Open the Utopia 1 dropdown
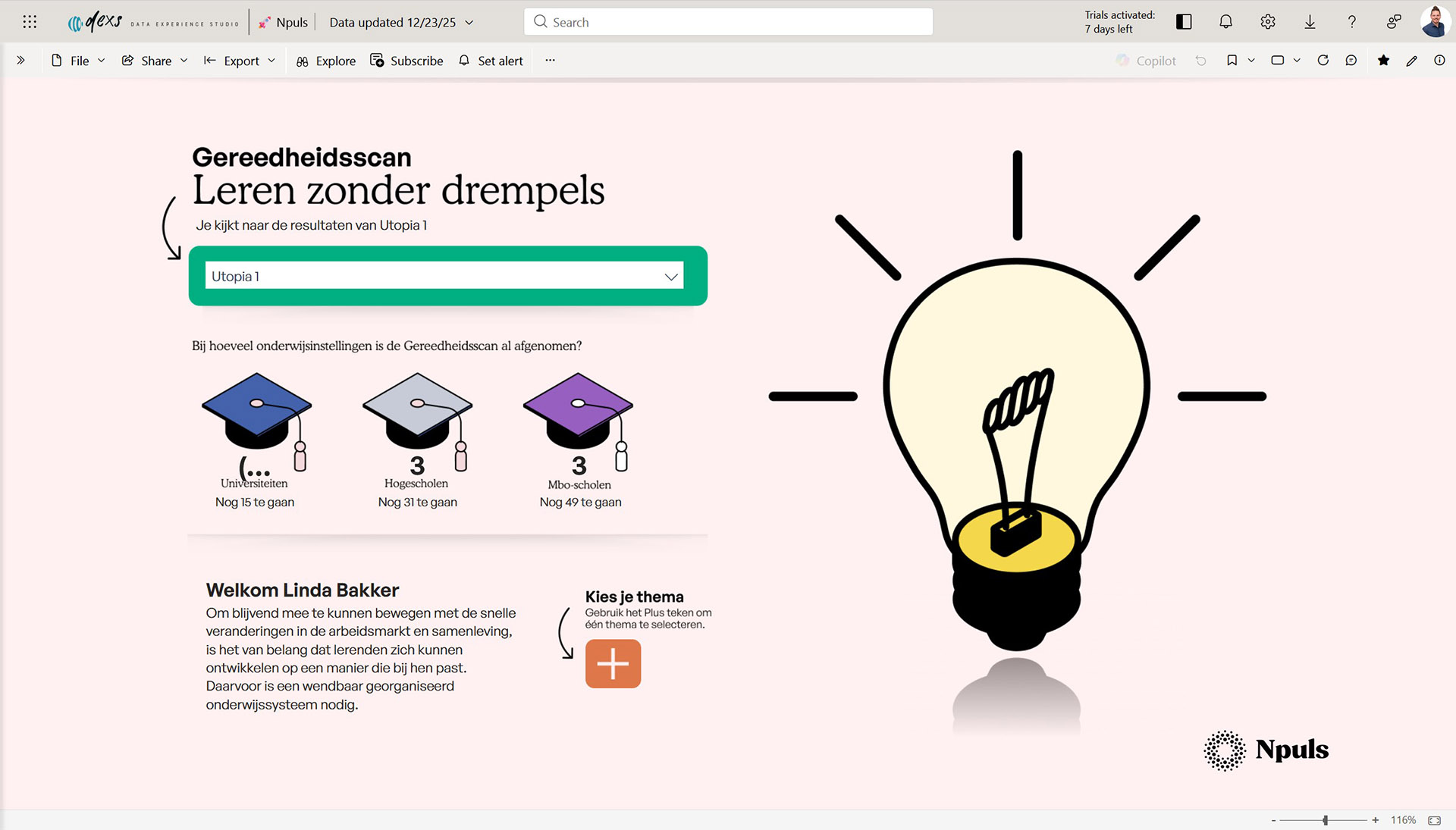This screenshot has width=1456, height=830. tap(444, 276)
